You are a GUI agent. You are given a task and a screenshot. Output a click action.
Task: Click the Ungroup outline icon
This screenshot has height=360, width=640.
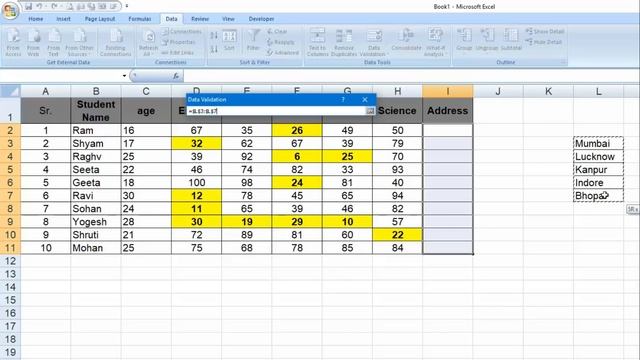click(x=487, y=40)
